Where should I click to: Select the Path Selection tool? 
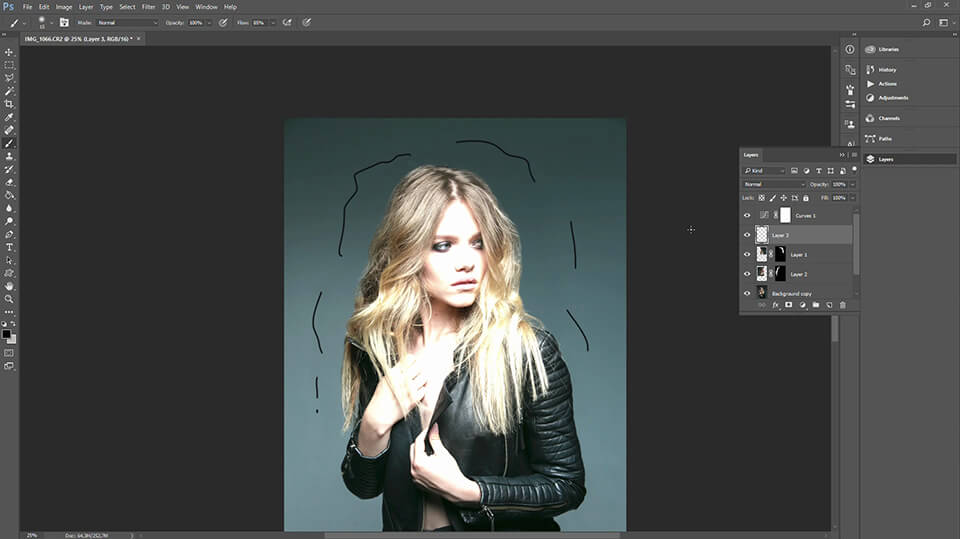tap(9, 260)
